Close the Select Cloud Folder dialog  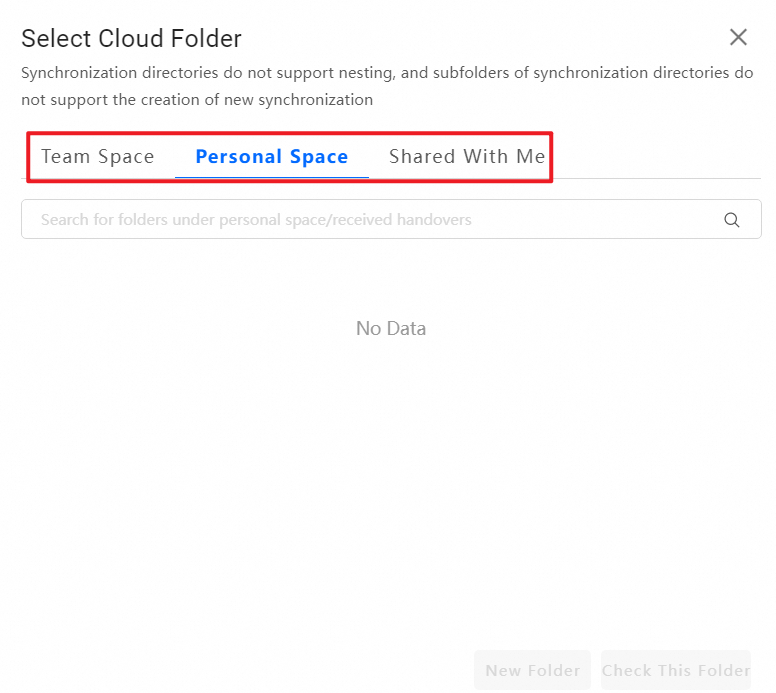click(738, 38)
